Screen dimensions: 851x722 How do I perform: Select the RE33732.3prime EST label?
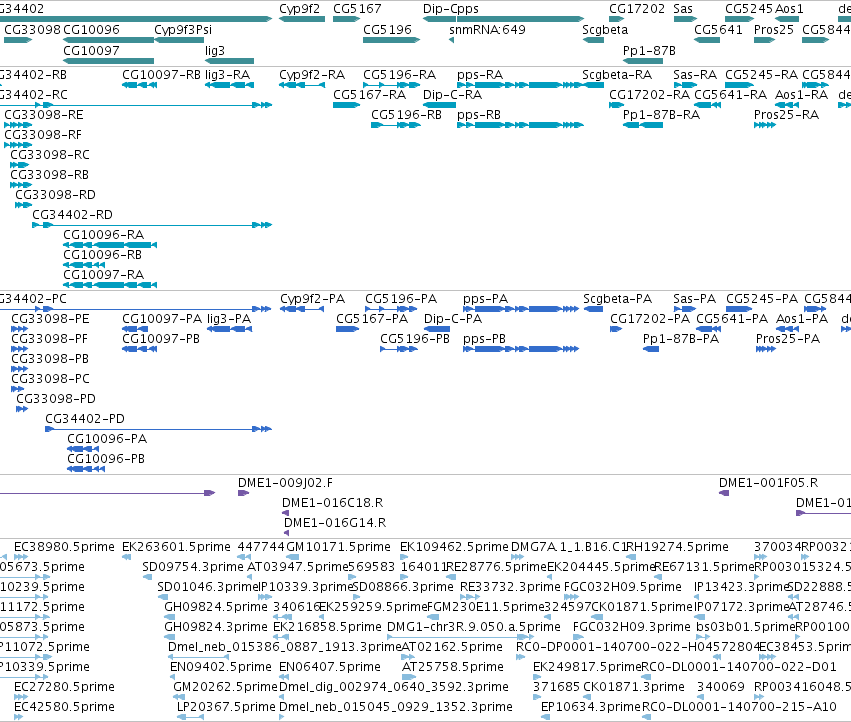coord(510,587)
